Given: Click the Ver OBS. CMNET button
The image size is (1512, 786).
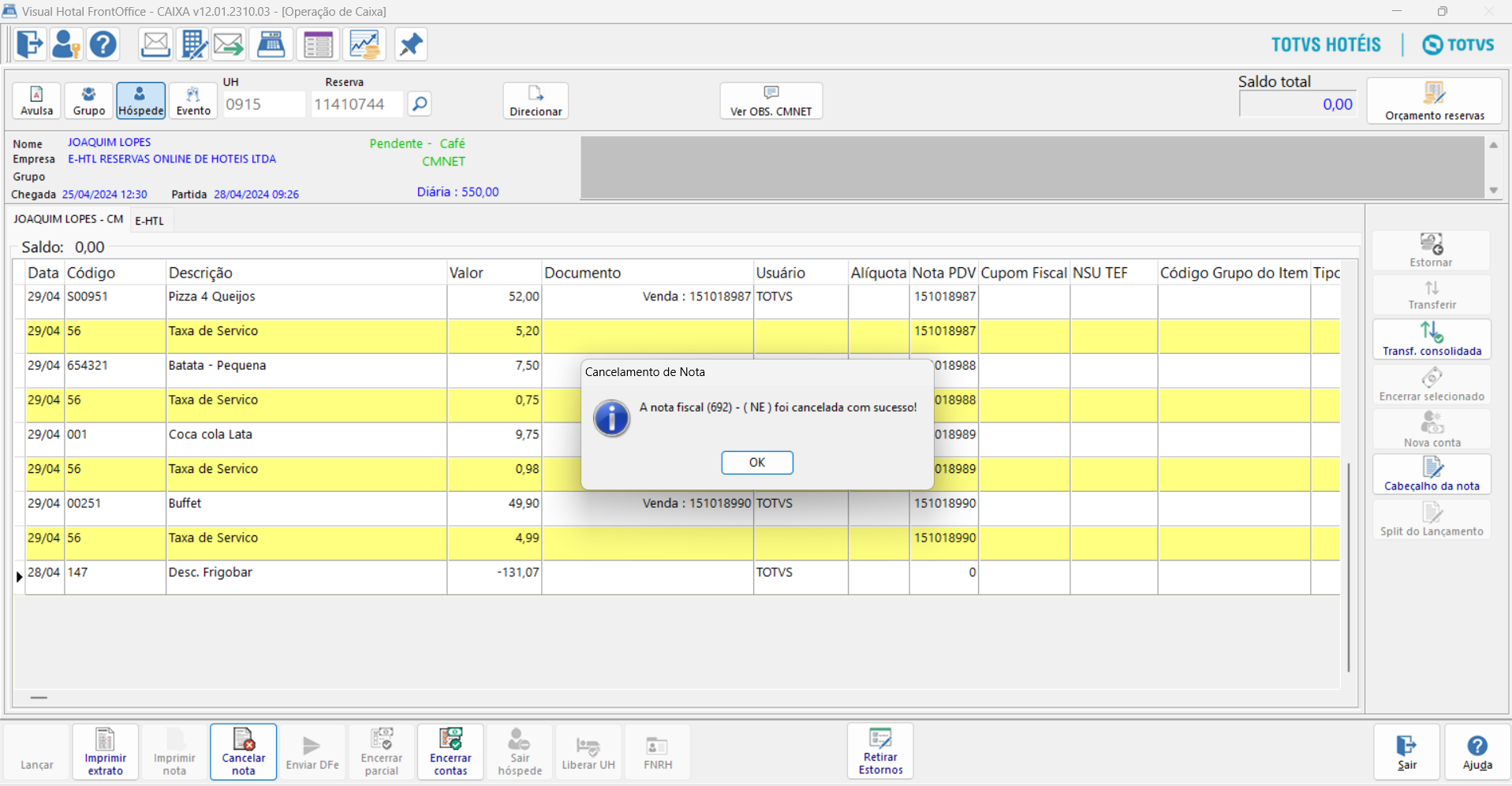Looking at the screenshot, I should (771, 101).
